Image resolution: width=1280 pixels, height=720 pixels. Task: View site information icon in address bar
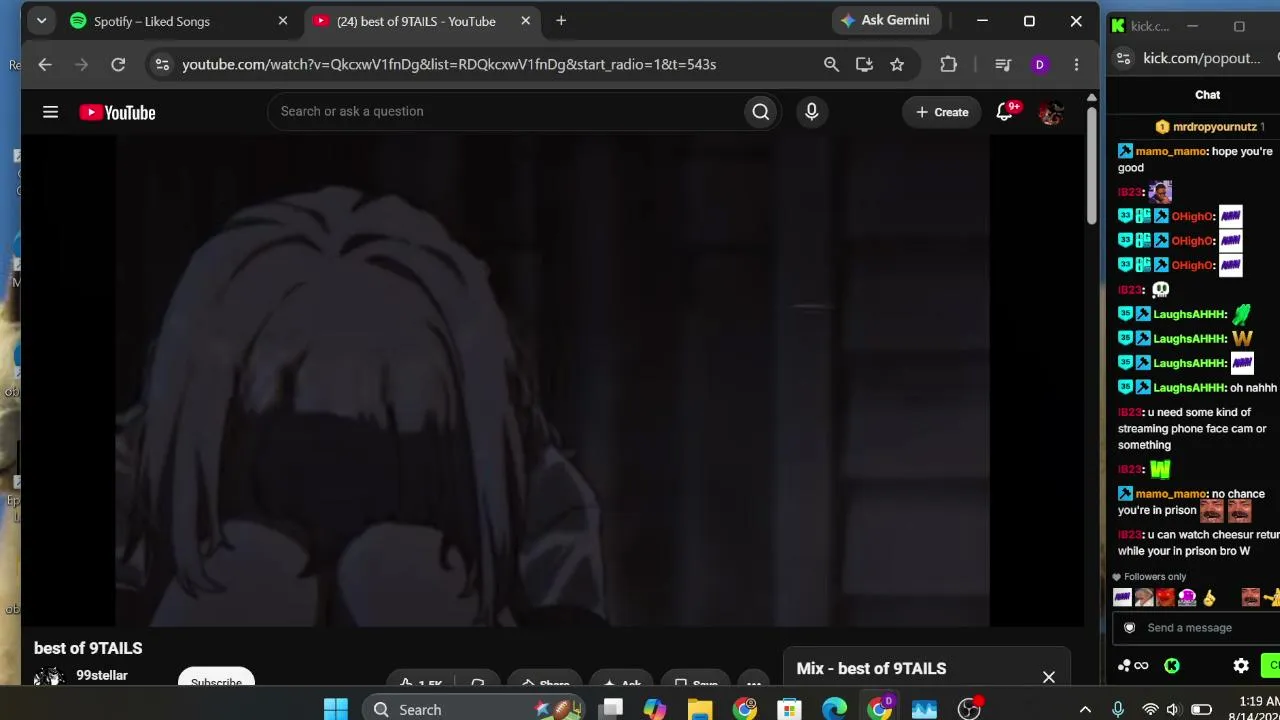[162, 64]
